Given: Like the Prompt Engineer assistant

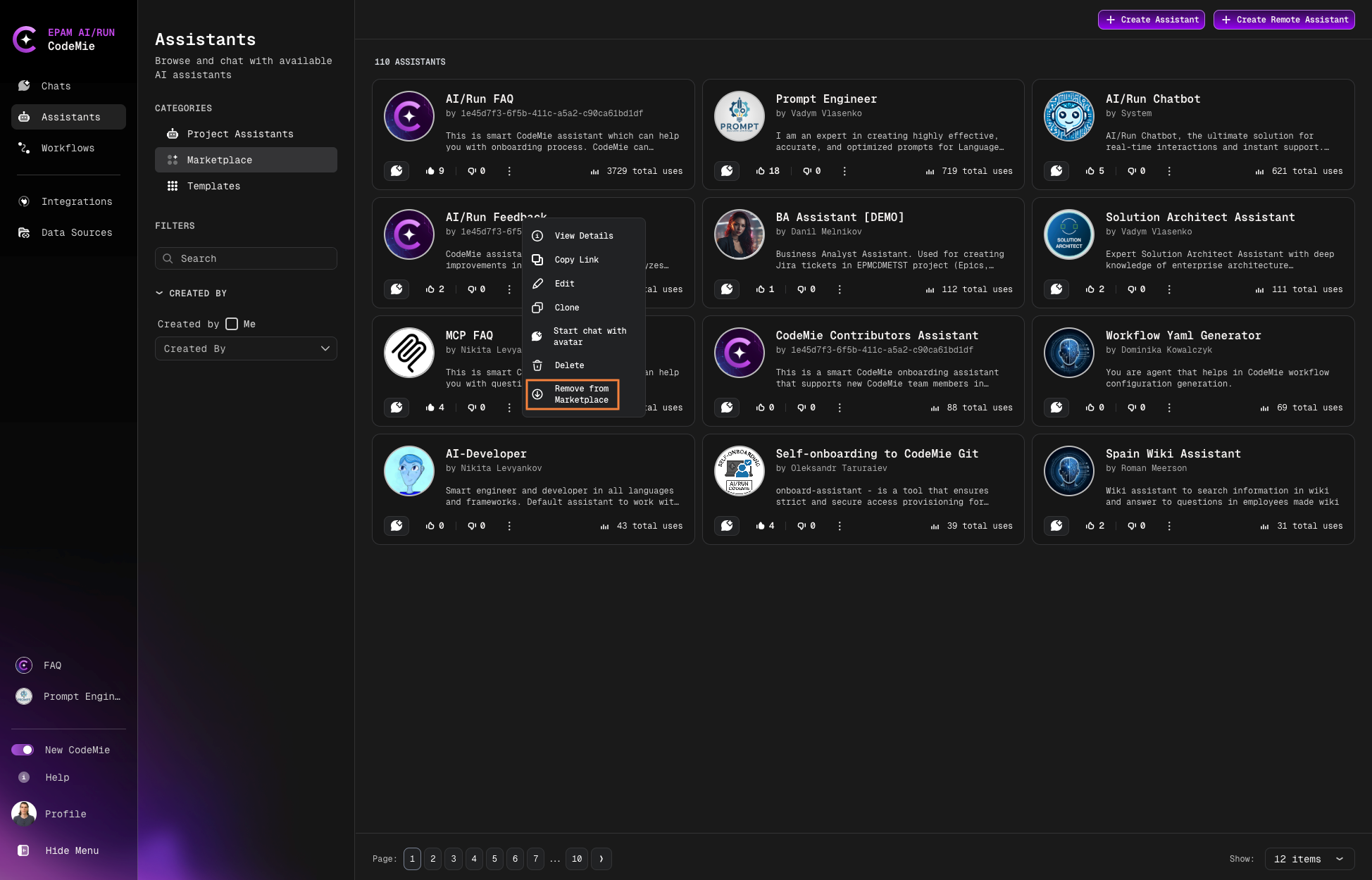Looking at the screenshot, I should (x=761, y=171).
